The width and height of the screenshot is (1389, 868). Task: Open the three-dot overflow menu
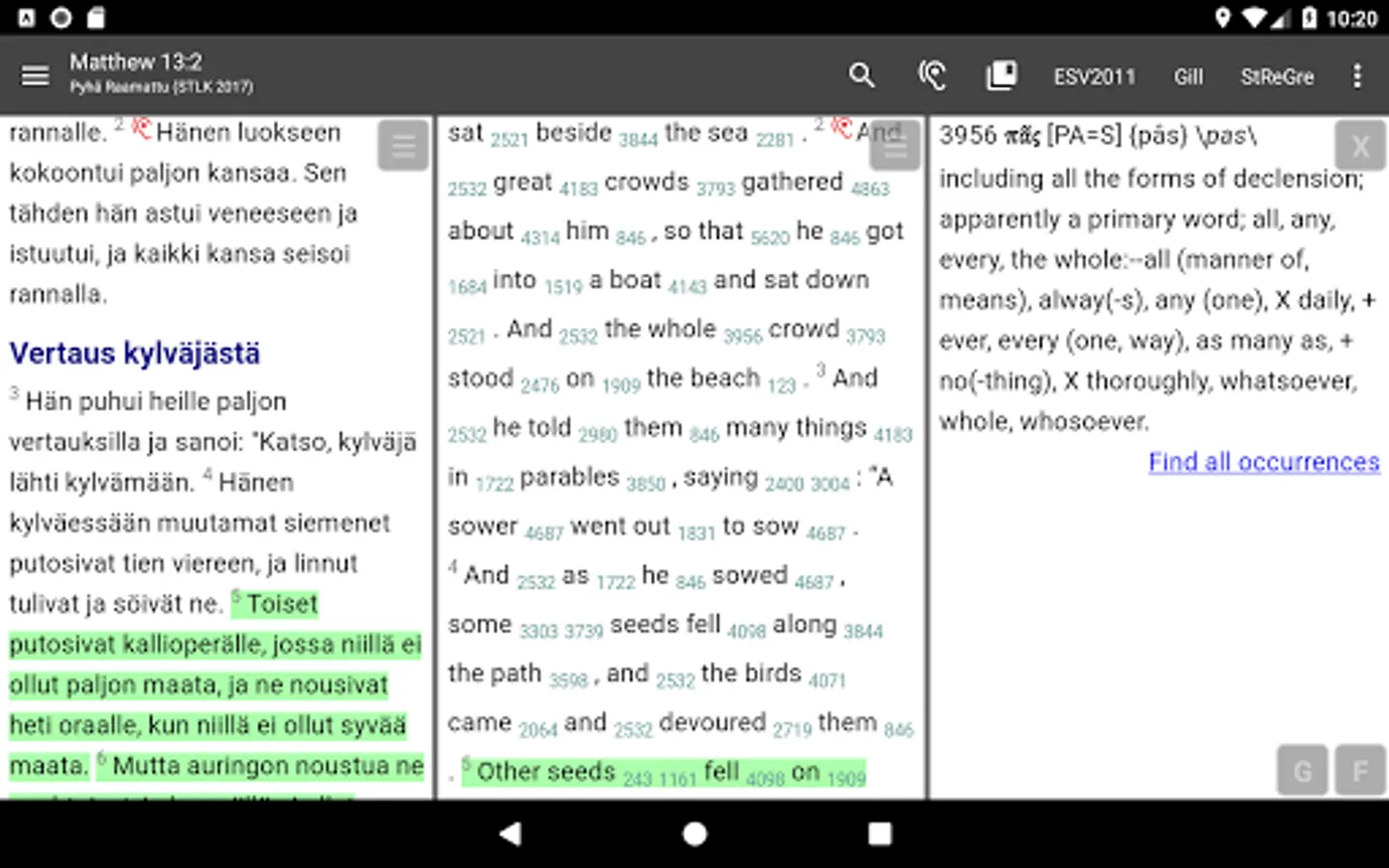point(1357,75)
